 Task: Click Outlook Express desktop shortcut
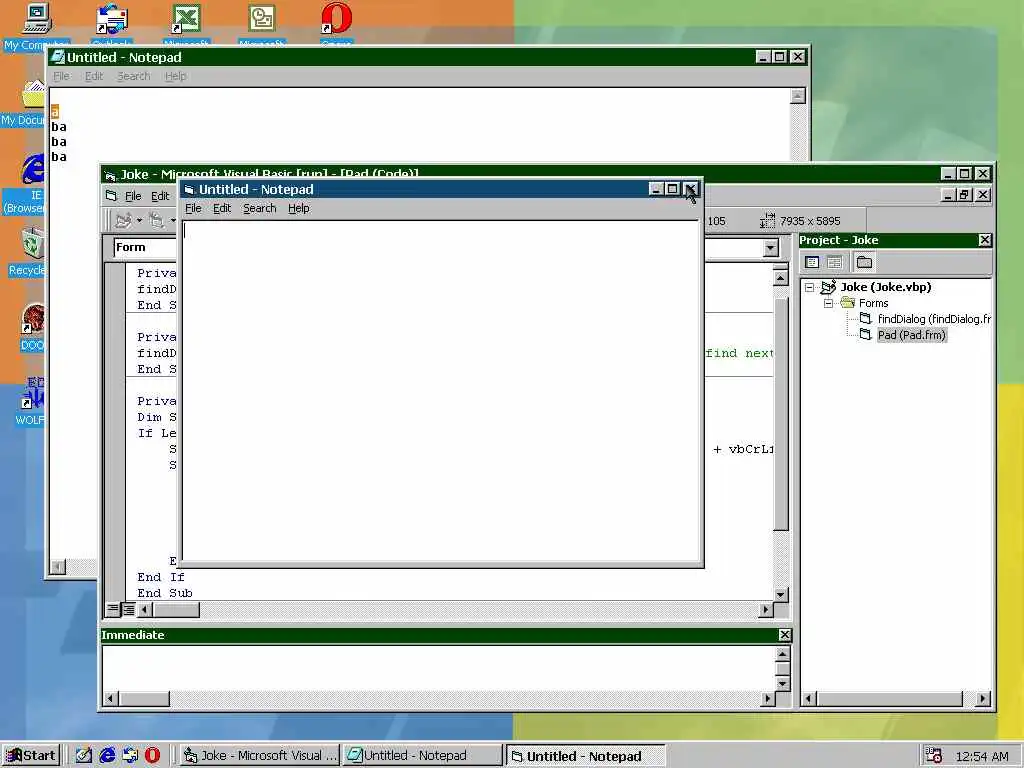tap(112, 18)
